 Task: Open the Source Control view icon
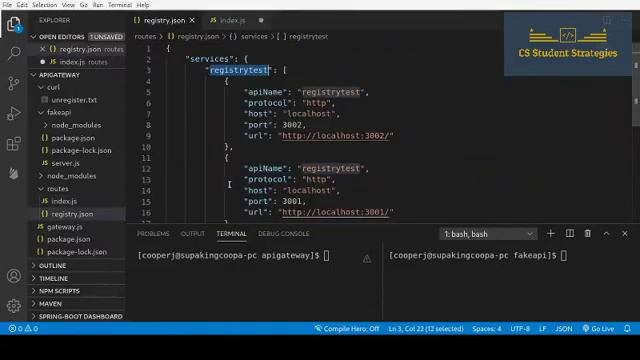[14, 83]
